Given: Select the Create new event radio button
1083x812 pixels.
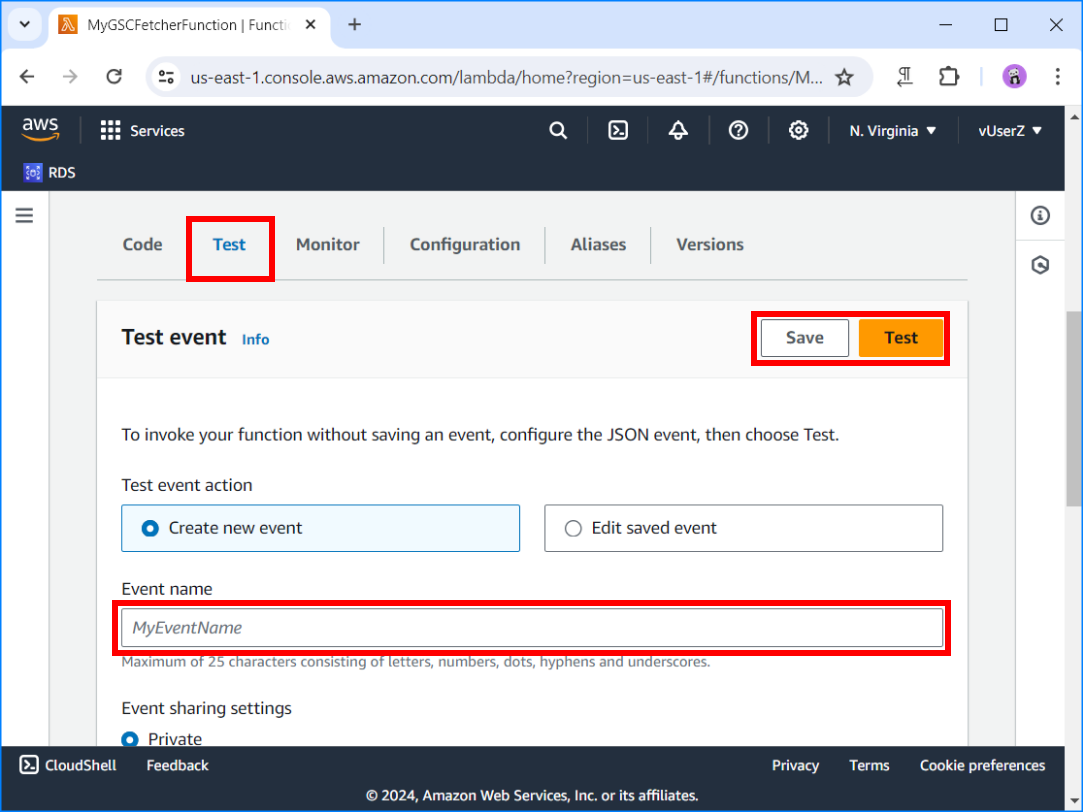Looking at the screenshot, I should [148, 528].
